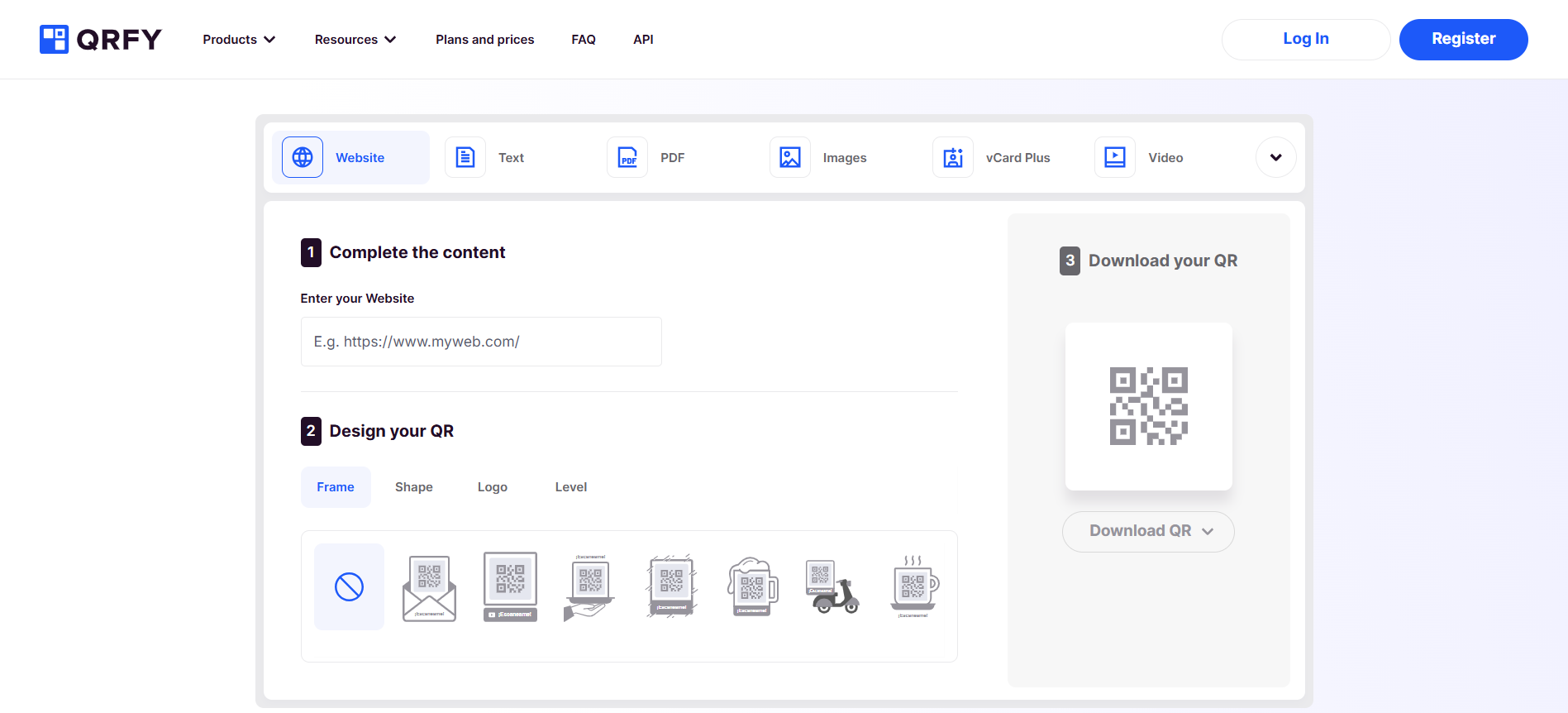Click the QR code preview image
The height and width of the screenshot is (713, 1568).
click(x=1148, y=406)
